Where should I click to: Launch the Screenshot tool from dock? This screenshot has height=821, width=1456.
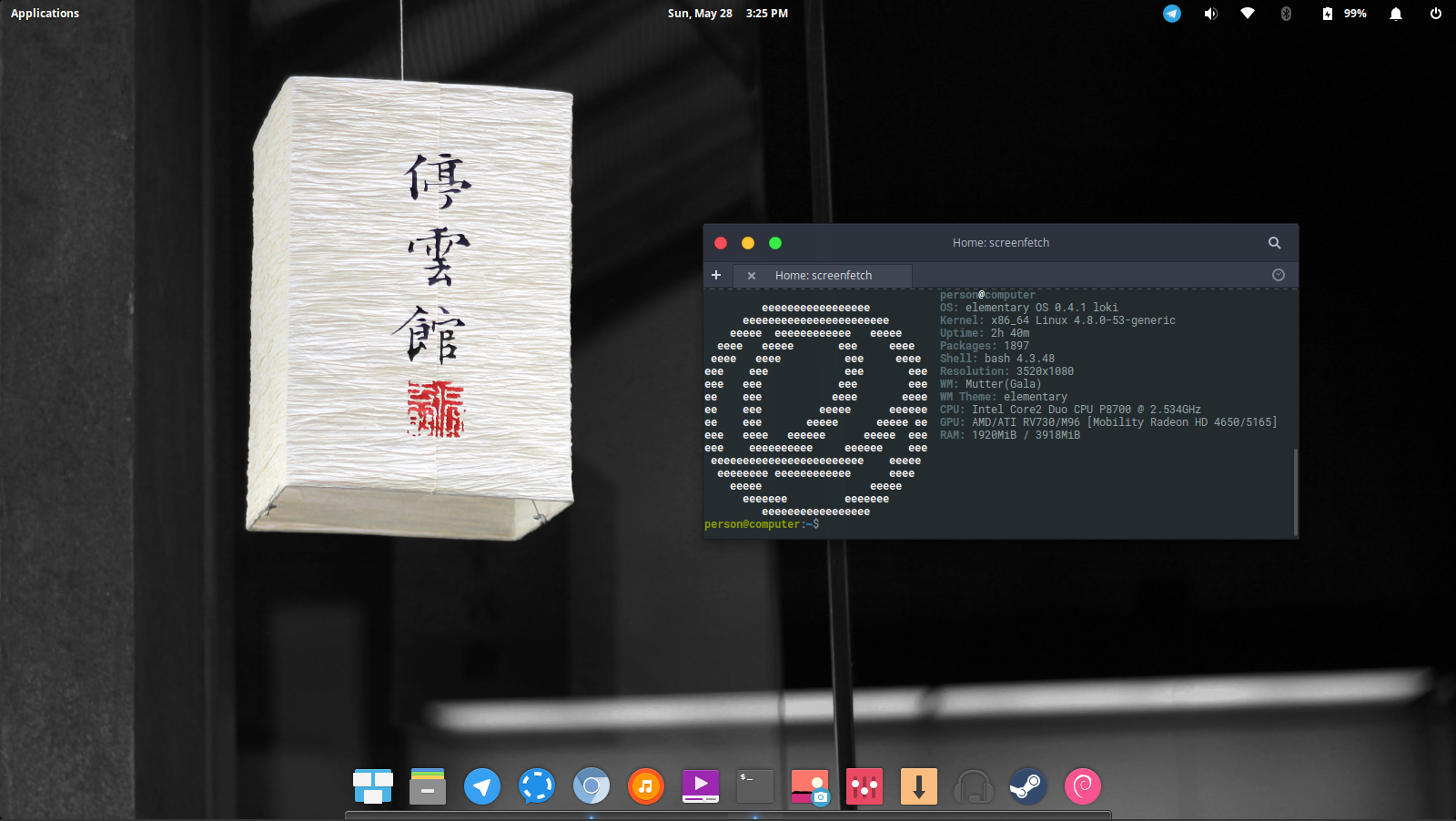click(x=810, y=786)
